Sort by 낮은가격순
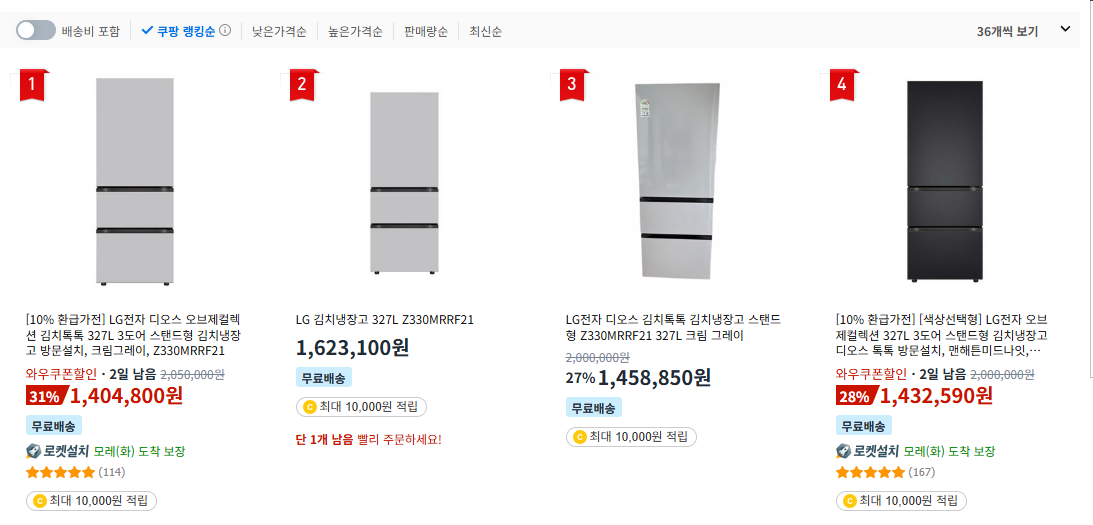Viewport: 1093px width, 525px height. tap(279, 31)
